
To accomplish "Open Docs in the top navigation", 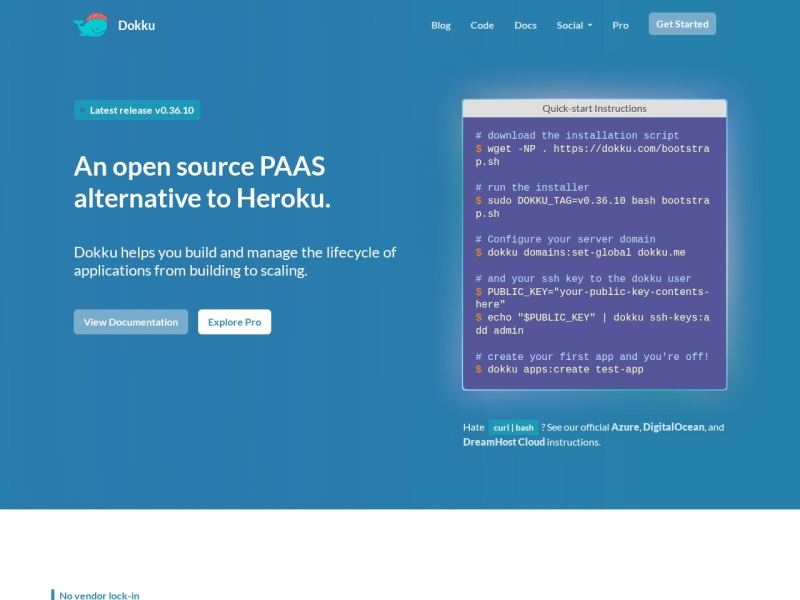I will coord(525,25).
